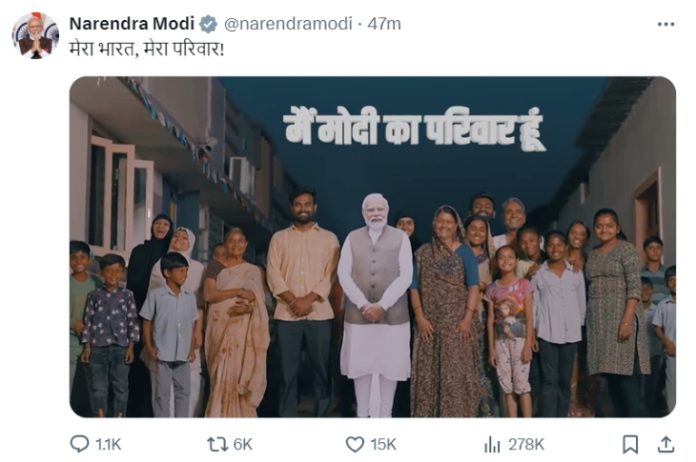Repost this tweet via retweet icon
The image size is (696, 462).
[215, 443]
